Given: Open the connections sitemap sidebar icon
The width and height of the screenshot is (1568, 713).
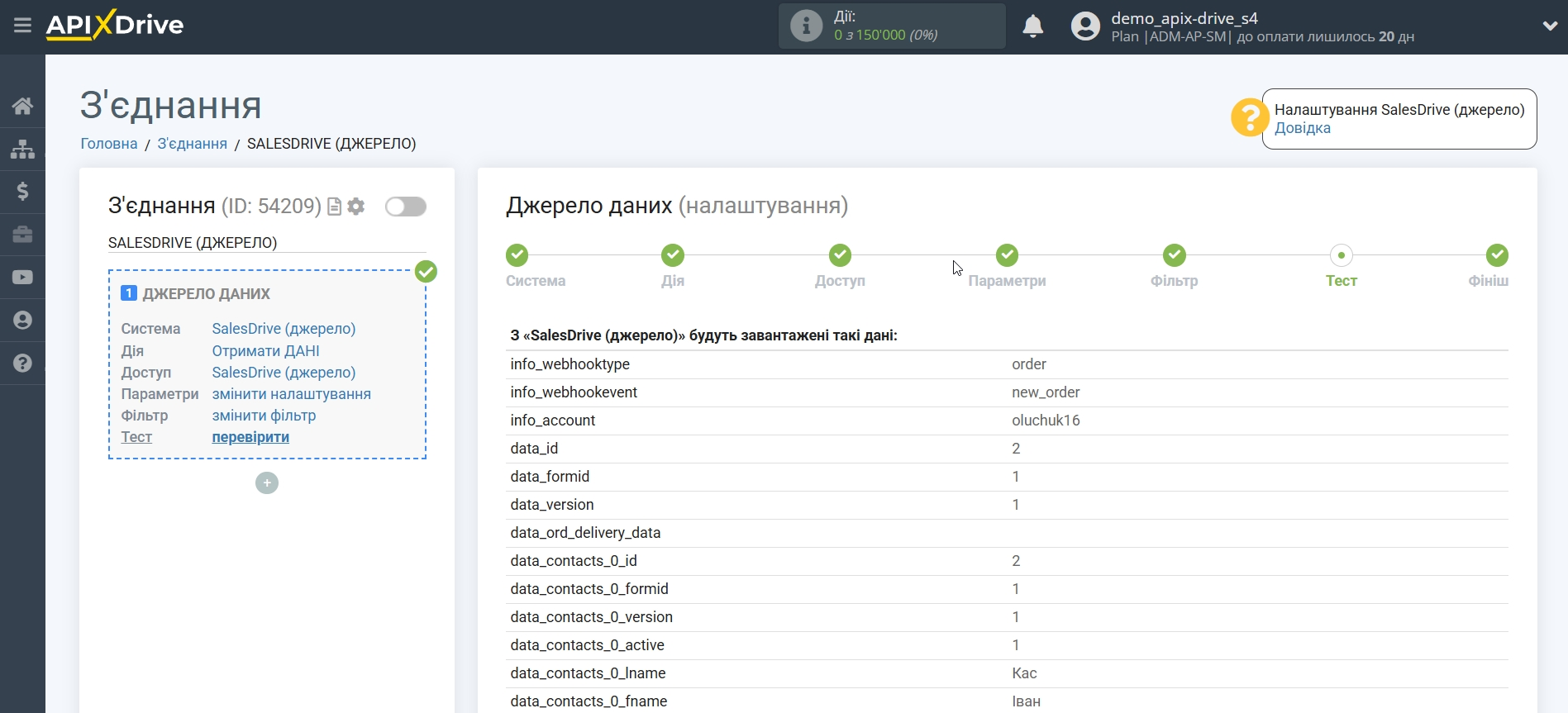Looking at the screenshot, I should 22,149.
